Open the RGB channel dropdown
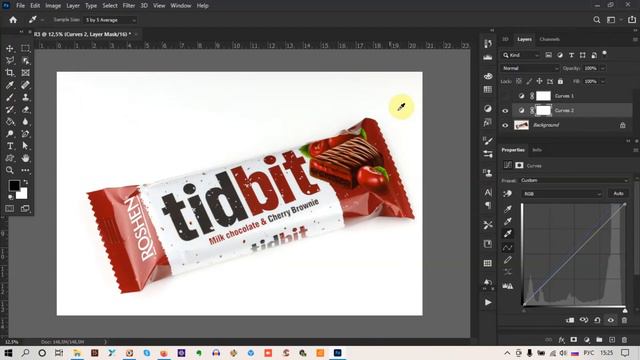 coord(562,194)
